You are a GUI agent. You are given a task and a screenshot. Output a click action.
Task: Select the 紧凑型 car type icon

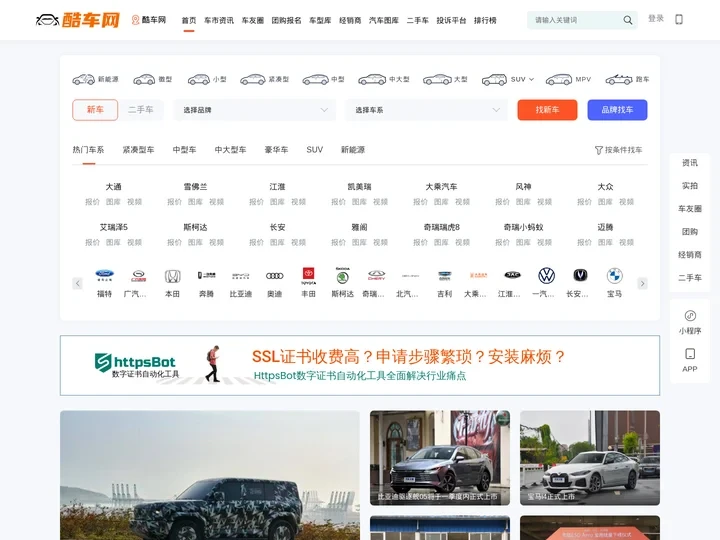[x=253, y=79]
